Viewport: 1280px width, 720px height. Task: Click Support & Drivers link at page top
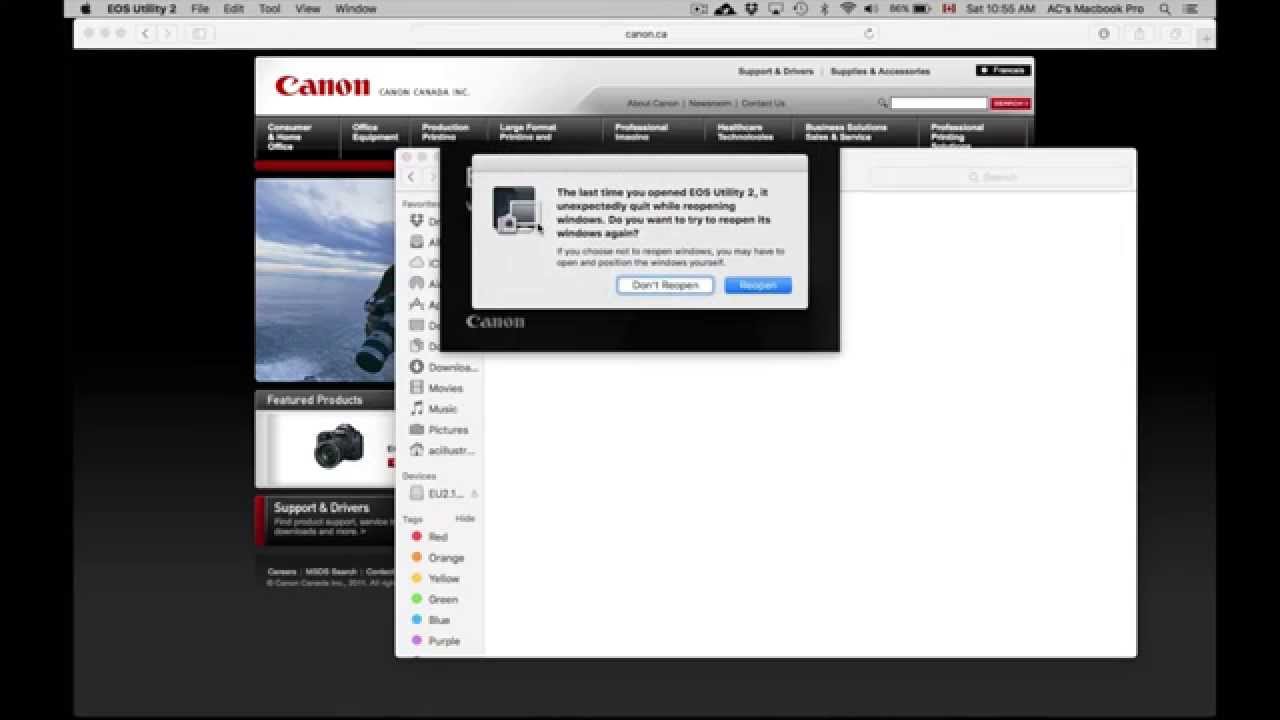(776, 71)
